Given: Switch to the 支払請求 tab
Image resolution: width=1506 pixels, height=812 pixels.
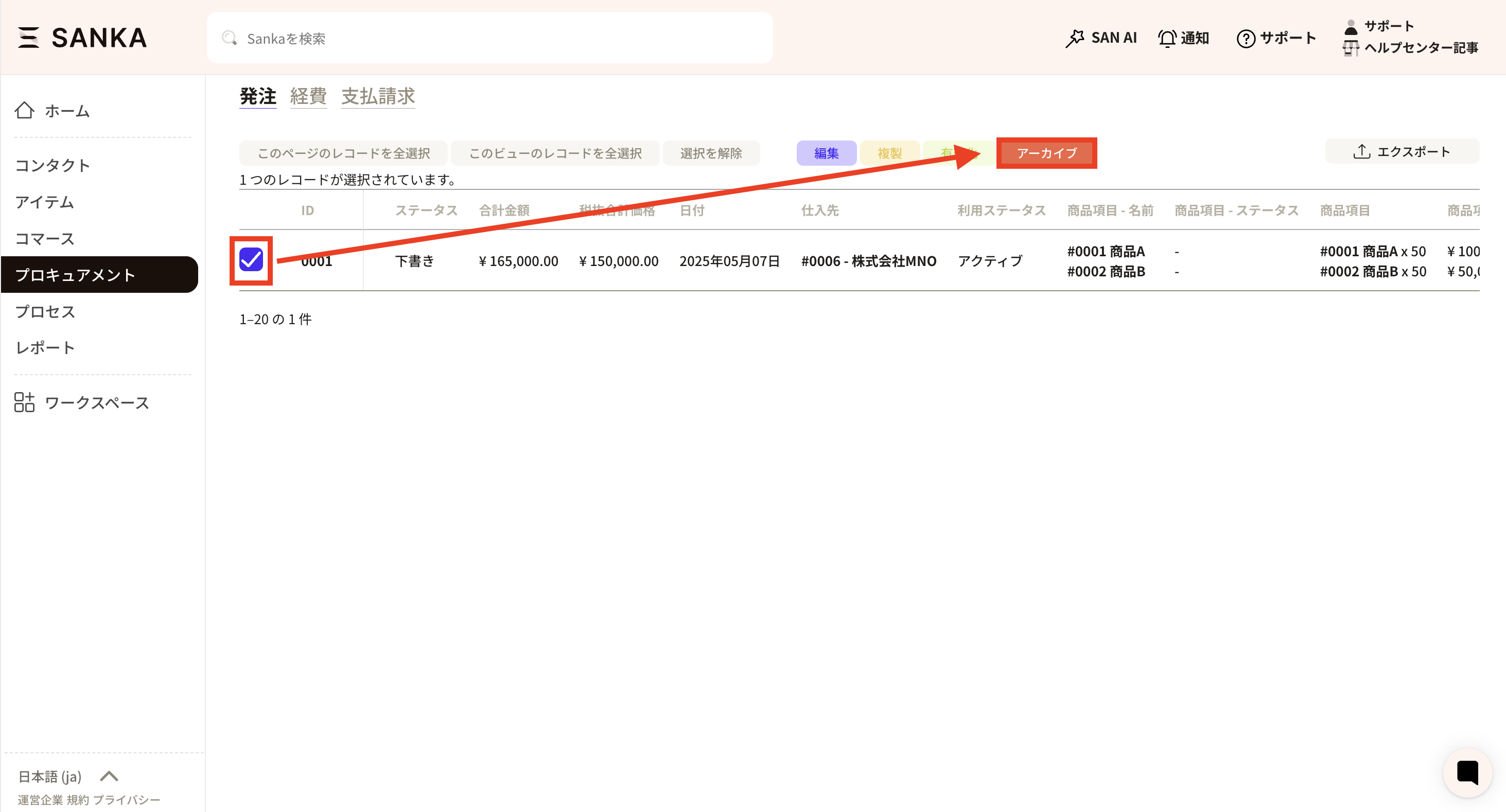Looking at the screenshot, I should pyautogui.click(x=378, y=96).
